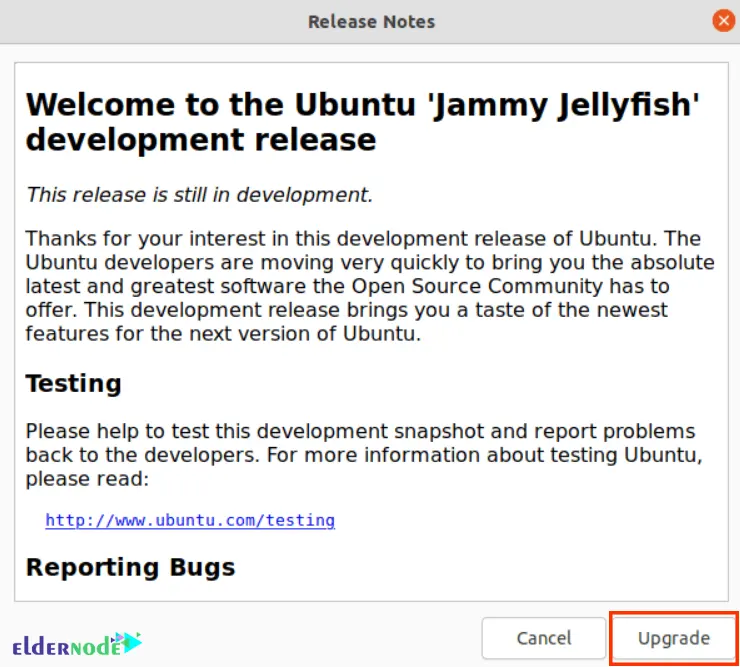Image resolution: width=740 pixels, height=667 pixels.
Task: Close the Release Notes dialog
Action: click(x=723, y=21)
